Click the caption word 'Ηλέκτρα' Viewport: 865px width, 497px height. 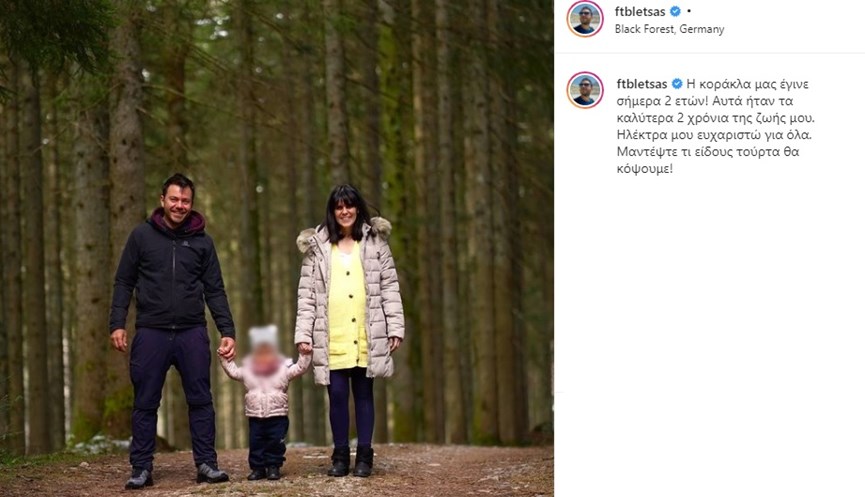(639, 135)
